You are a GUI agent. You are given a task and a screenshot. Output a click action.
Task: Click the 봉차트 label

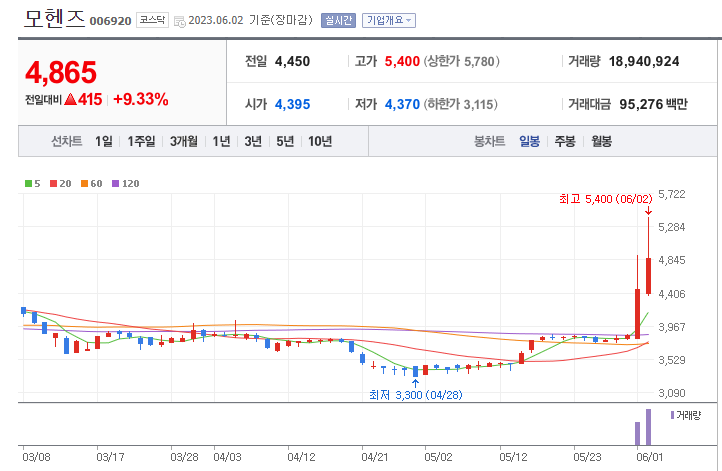tap(489, 141)
